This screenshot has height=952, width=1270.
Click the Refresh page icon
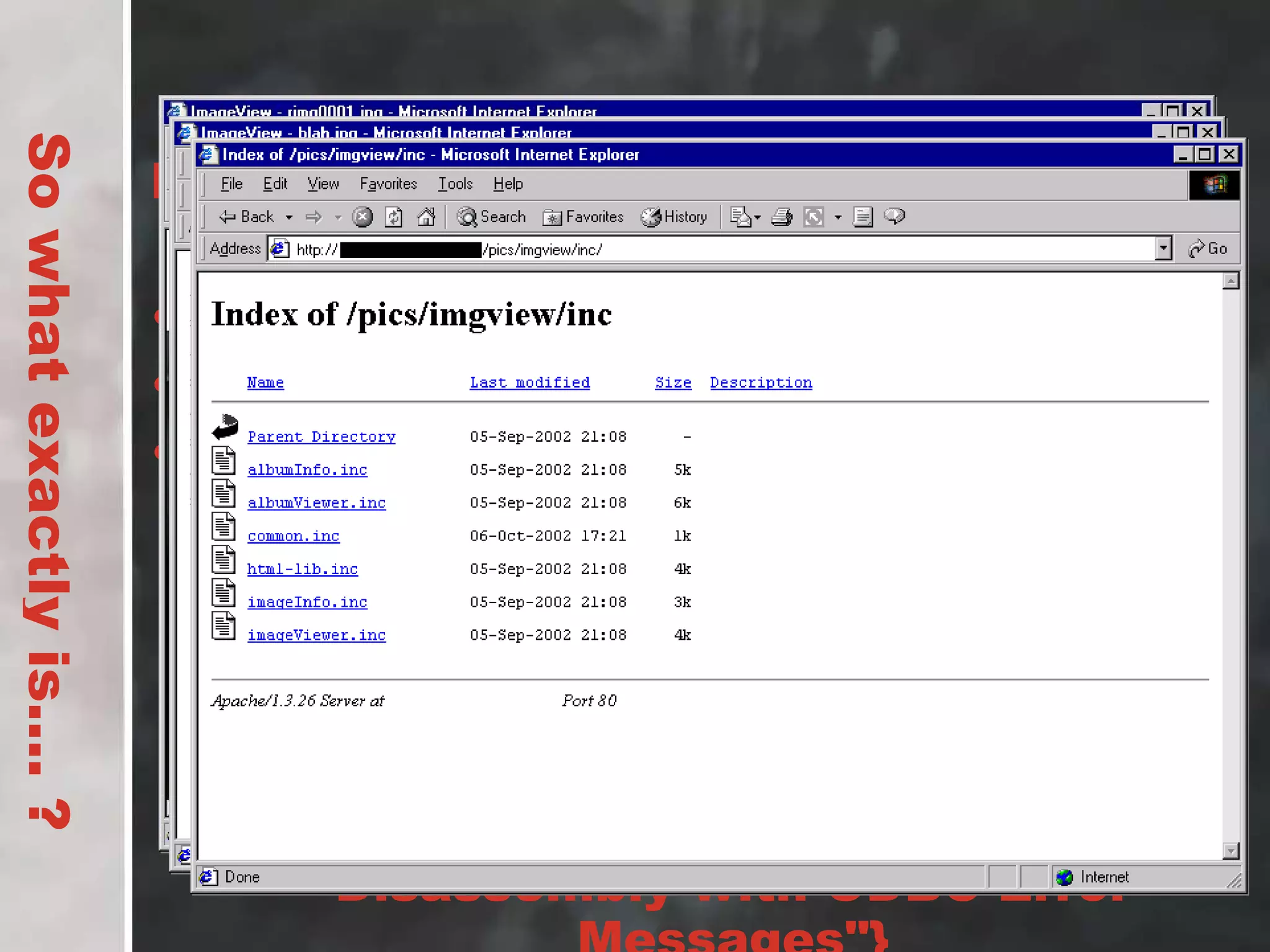point(394,217)
